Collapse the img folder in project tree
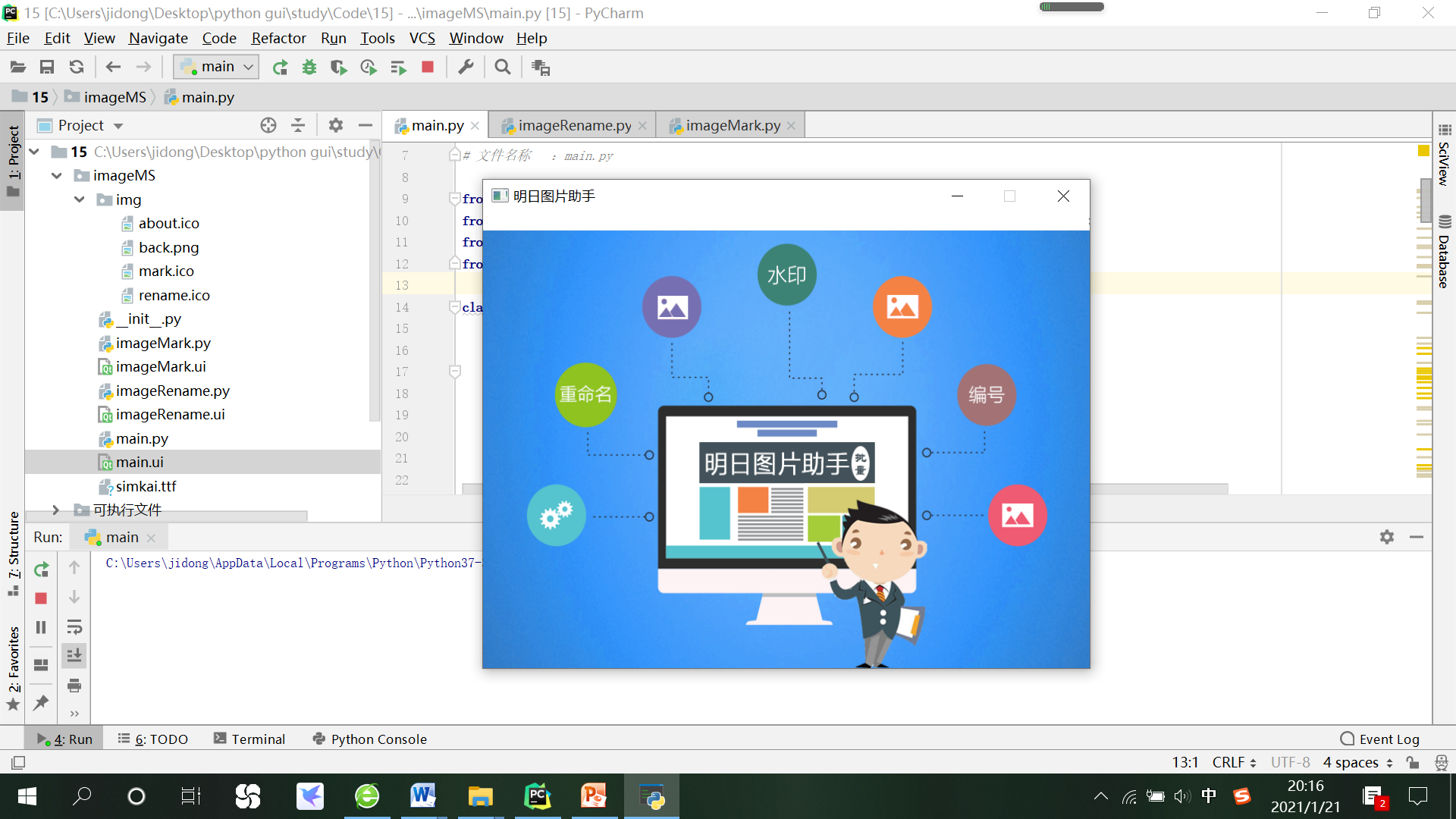 pyautogui.click(x=80, y=199)
